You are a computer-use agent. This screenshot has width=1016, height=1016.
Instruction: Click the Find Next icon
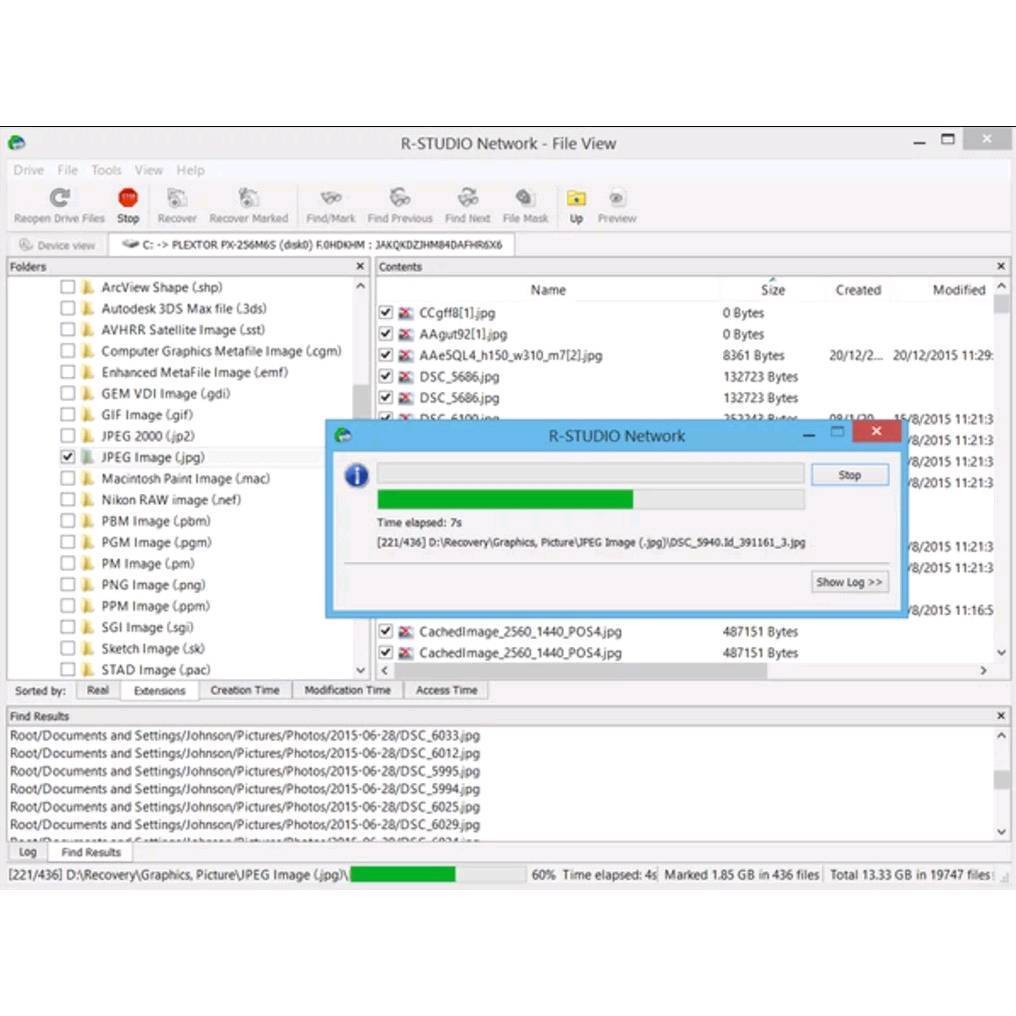tap(467, 197)
